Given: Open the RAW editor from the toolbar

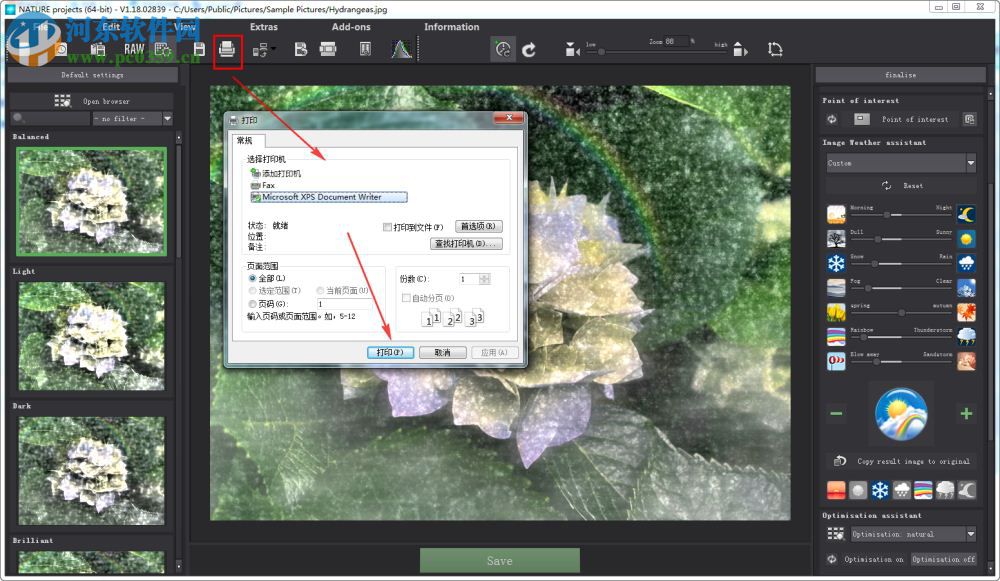Looking at the screenshot, I should pos(132,48).
